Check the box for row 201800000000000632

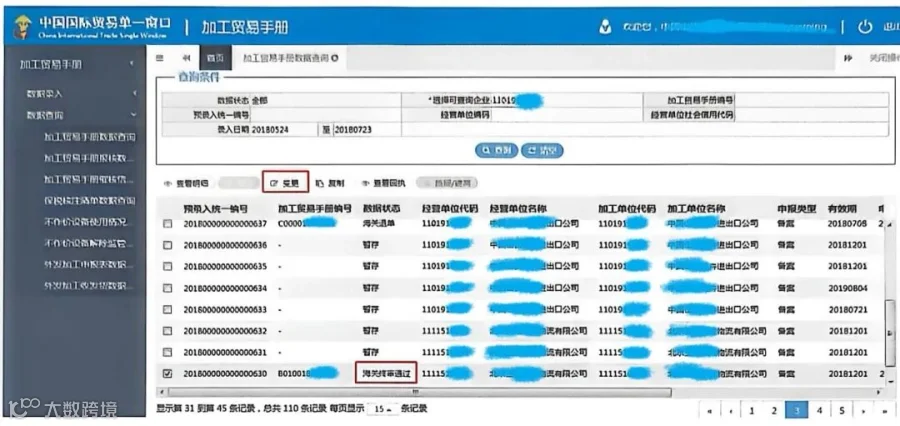coord(168,331)
